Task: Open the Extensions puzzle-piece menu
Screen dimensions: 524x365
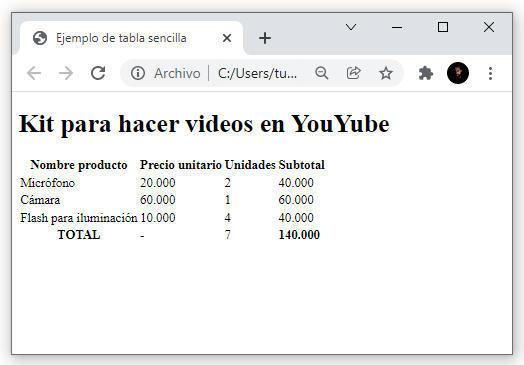Action: point(426,73)
